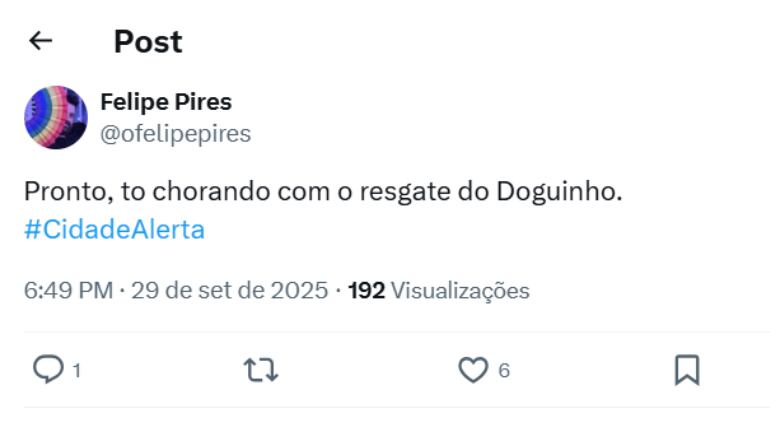Bookmark this post

pos(686,370)
